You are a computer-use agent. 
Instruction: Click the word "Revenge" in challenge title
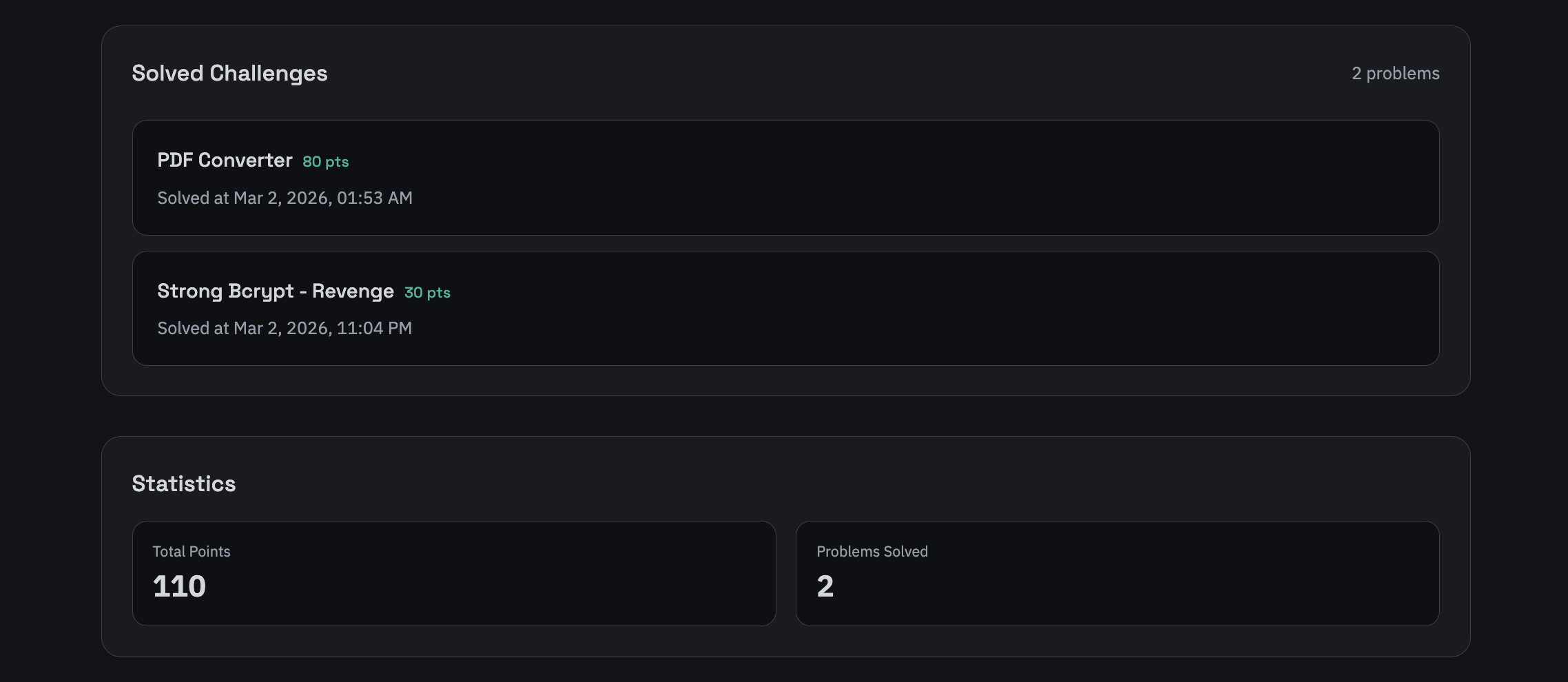(x=353, y=291)
